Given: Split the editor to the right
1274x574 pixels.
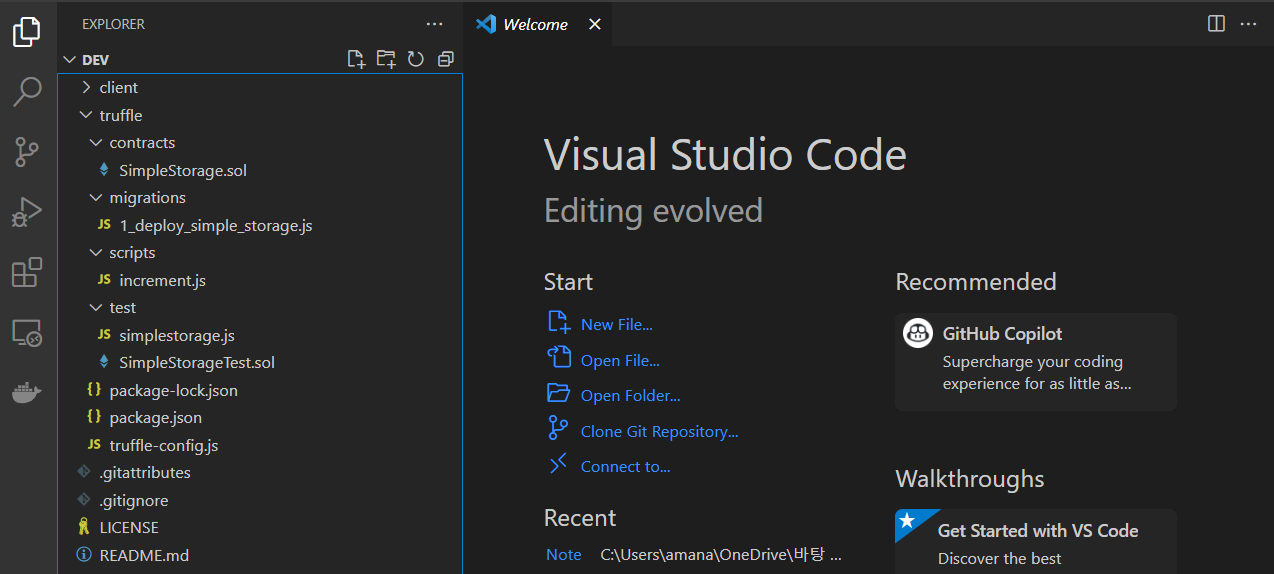Looking at the screenshot, I should coord(1216,24).
